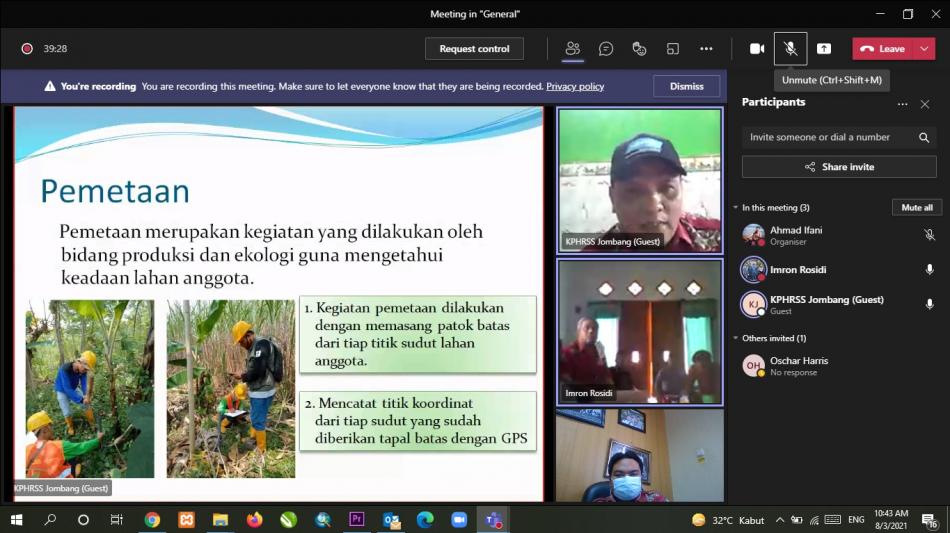Open Task View on the taskbar

(x=117, y=520)
